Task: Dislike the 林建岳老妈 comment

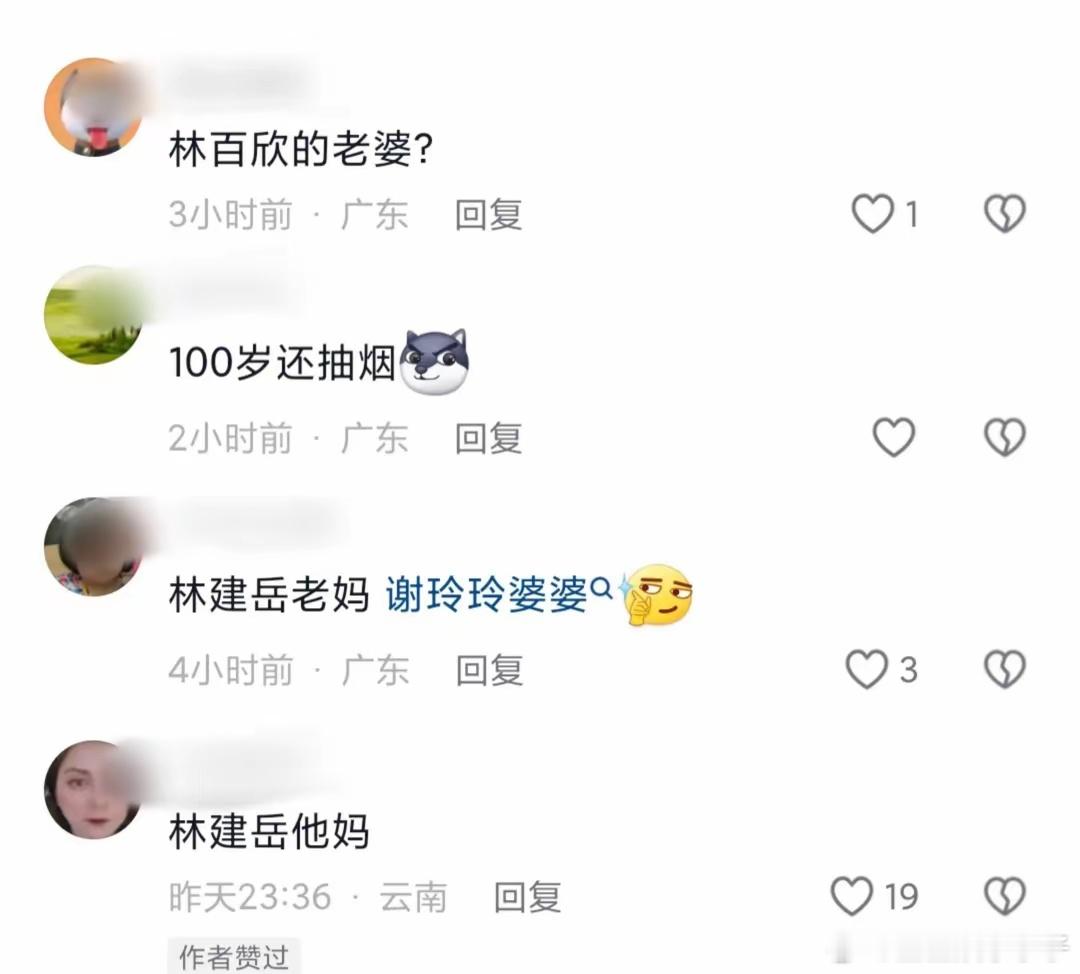Action: (1004, 669)
